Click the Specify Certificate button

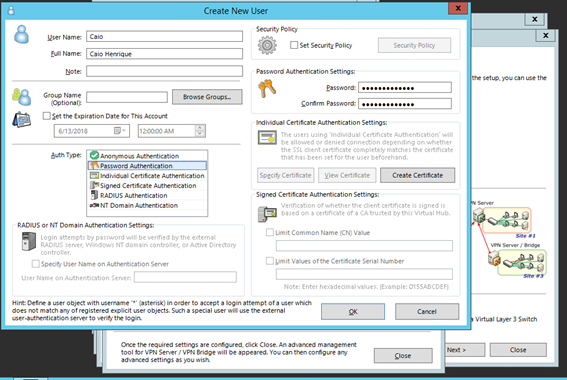click(286, 175)
